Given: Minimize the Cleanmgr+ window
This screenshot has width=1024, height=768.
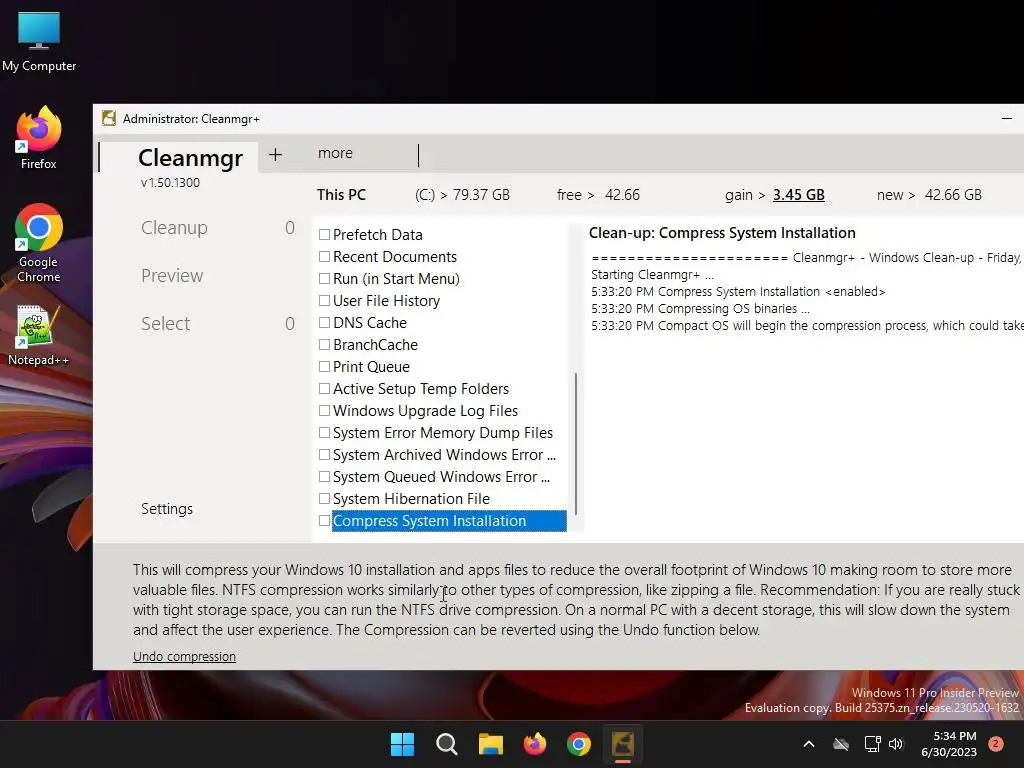Looking at the screenshot, I should [x=1006, y=118].
